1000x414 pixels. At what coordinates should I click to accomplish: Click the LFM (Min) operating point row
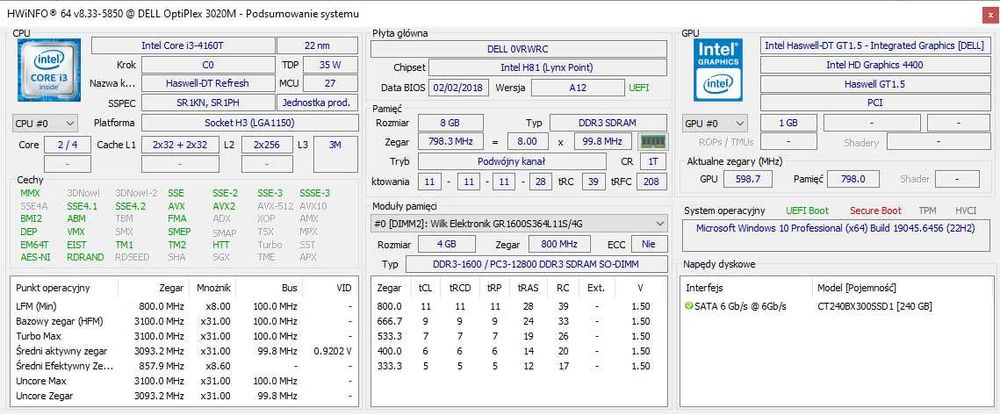(x=183, y=306)
